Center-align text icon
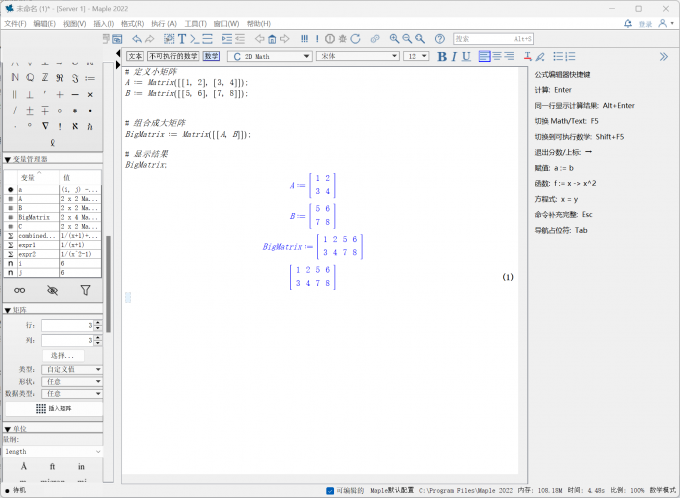This screenshot has height=498, width=680. [497, 56]
